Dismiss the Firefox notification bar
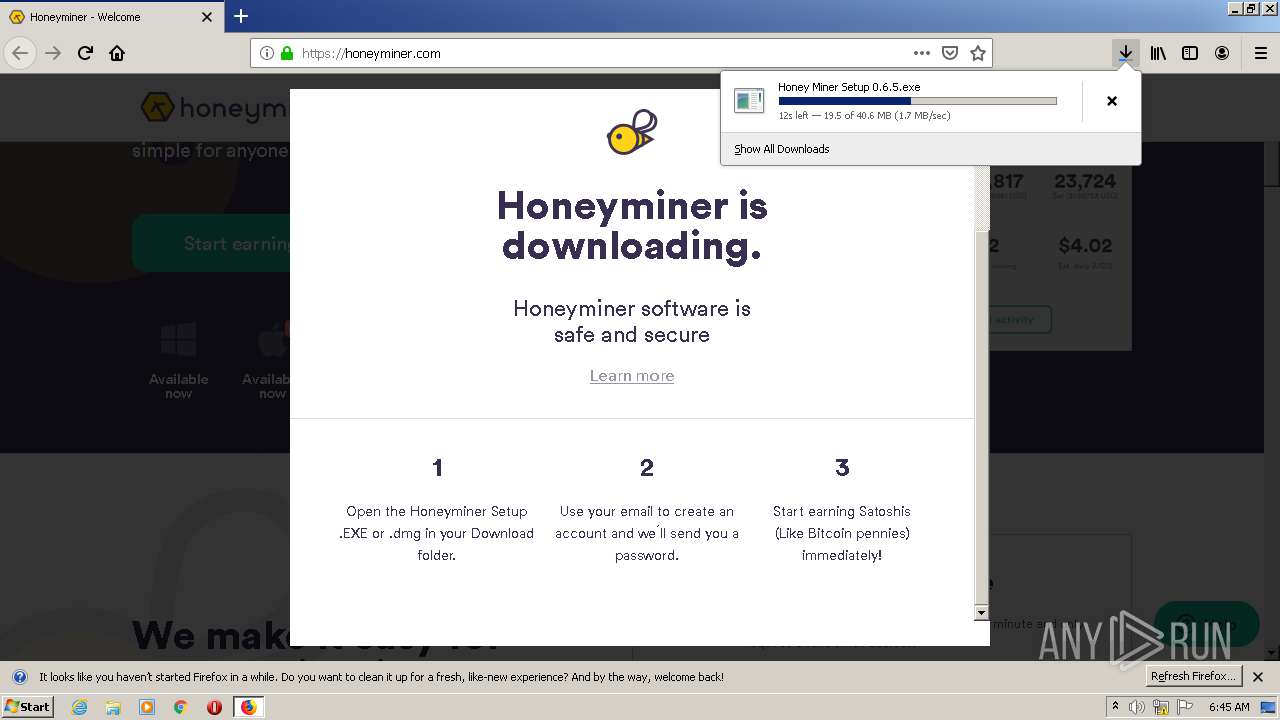Screen dimensions: 1280x720 [x=1259, y=677]
